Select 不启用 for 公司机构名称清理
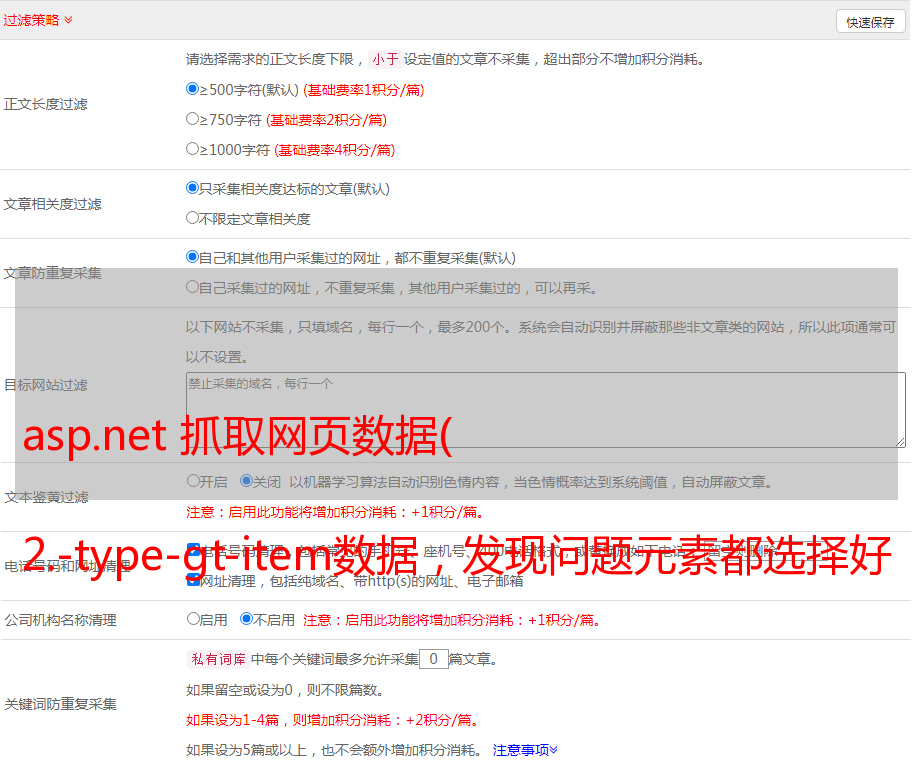The image size is (912, 768). [x=247, y=619]
